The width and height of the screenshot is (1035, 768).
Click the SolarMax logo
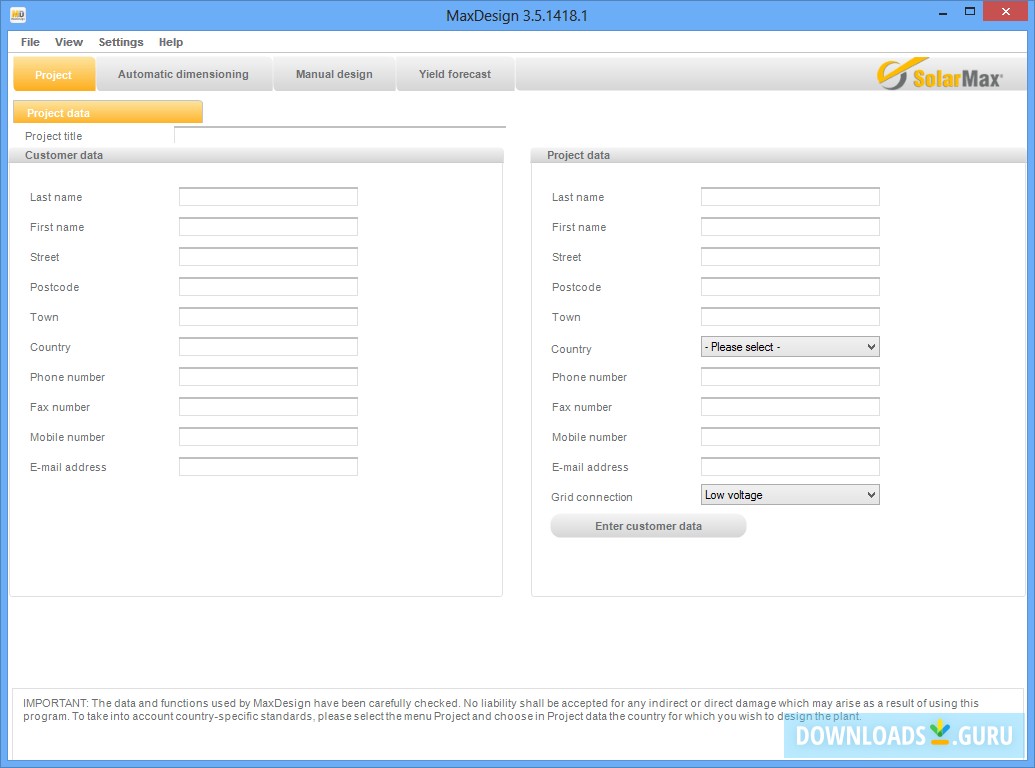[x=939, y=74]
